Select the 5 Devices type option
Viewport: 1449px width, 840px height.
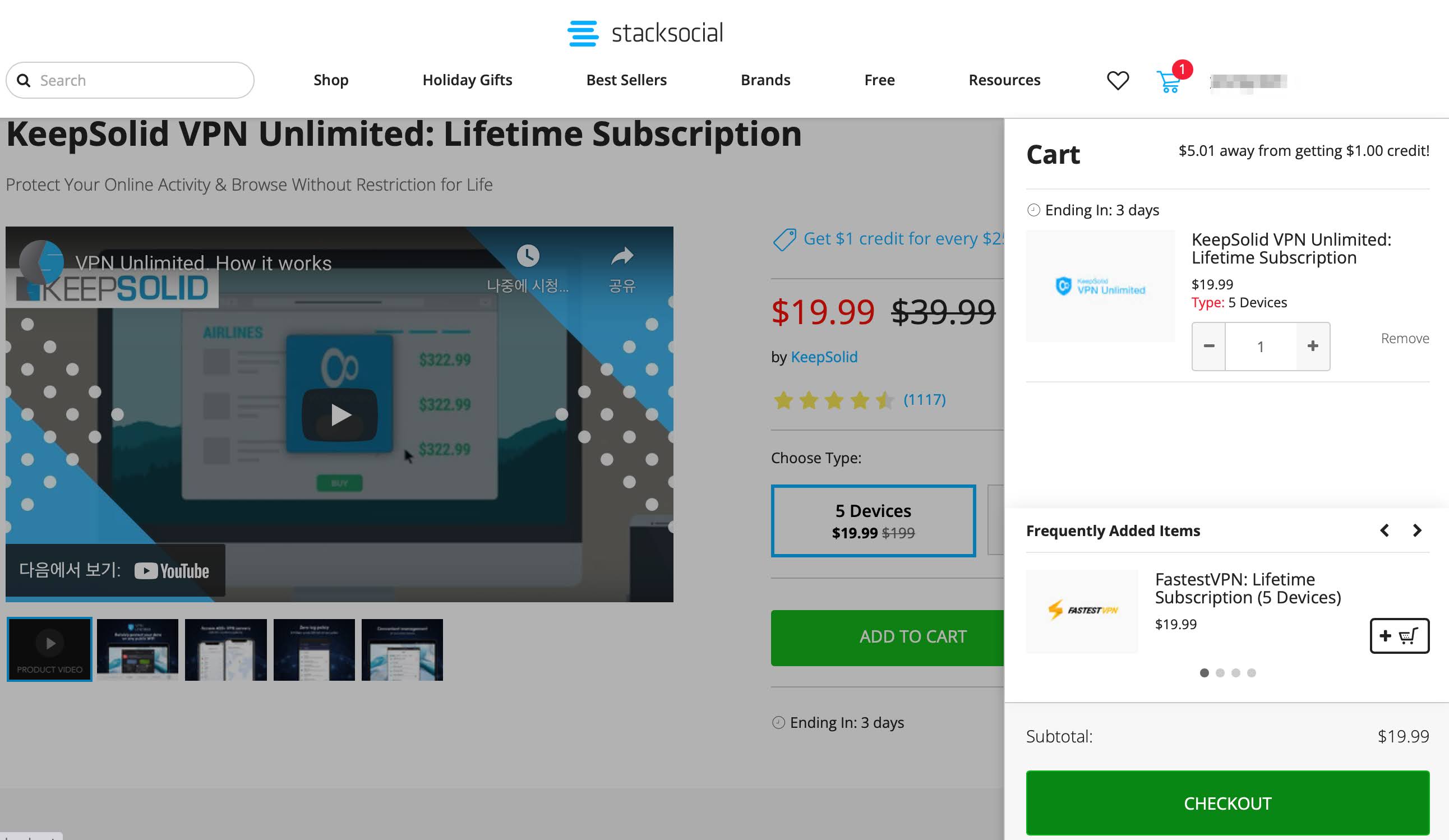point(874,521)
